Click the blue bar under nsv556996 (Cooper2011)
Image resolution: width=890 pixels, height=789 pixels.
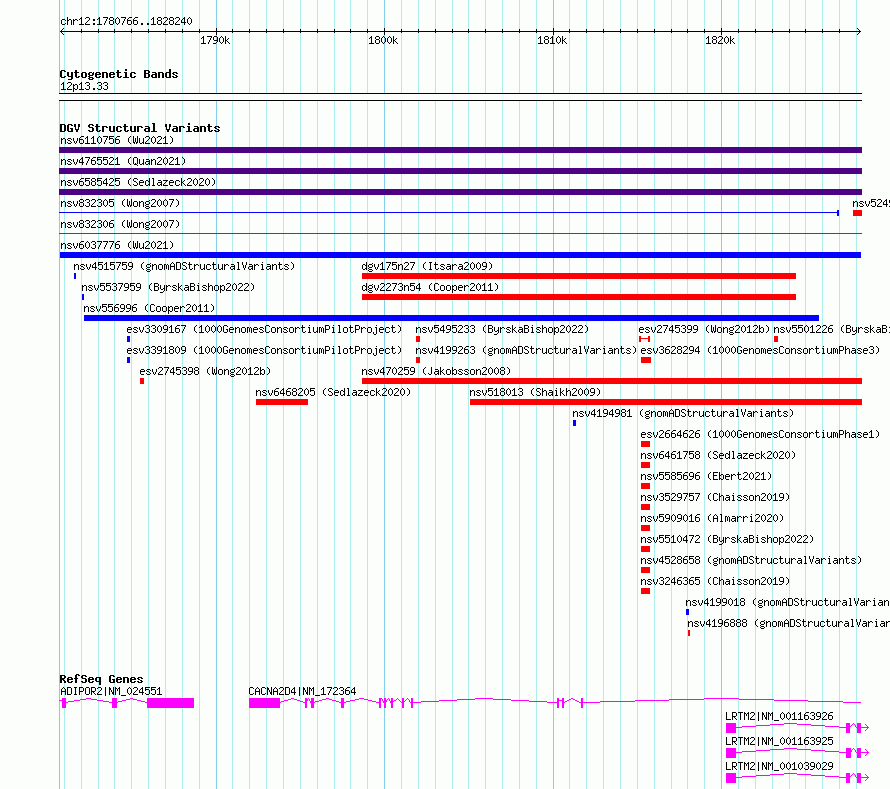coord(451,318)
